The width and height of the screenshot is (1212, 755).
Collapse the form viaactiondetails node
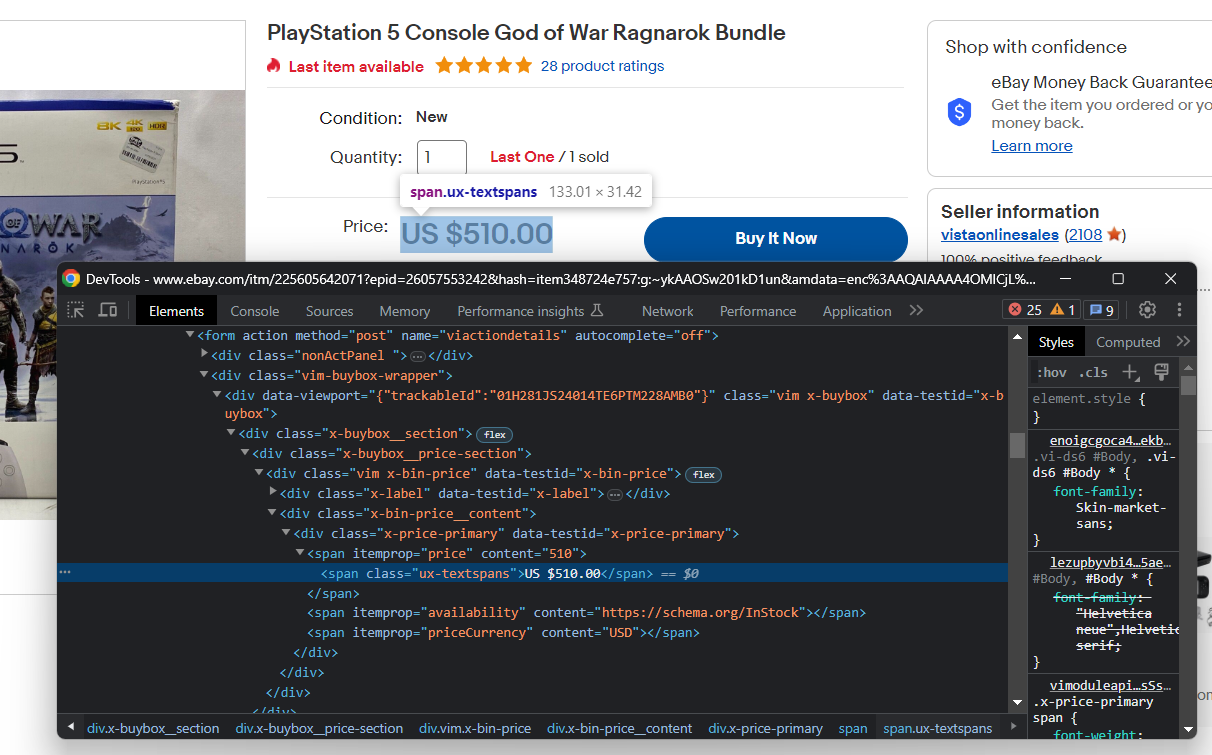(x=190, y=335)
